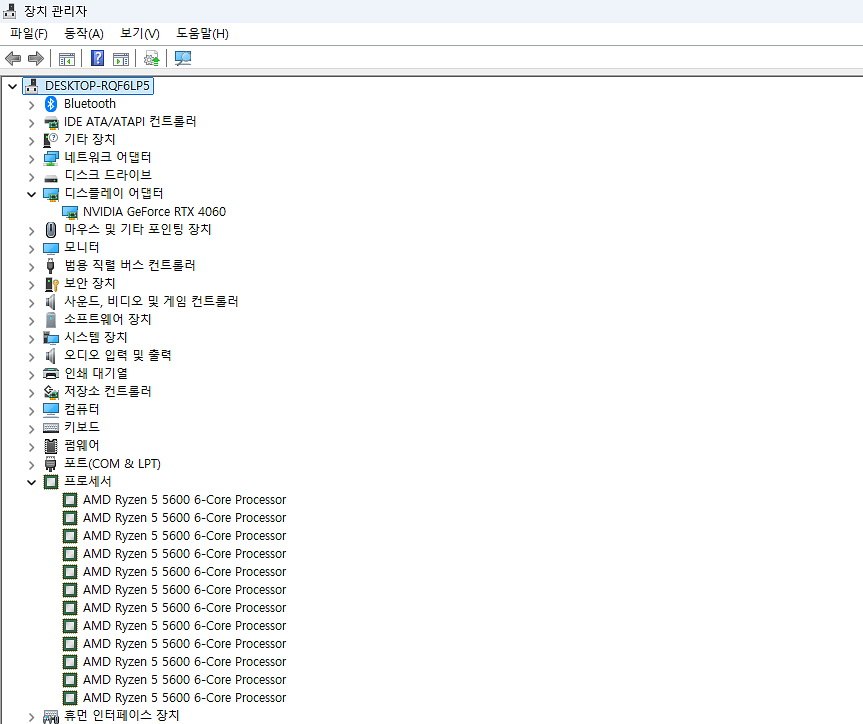Expand the 오디오 입력 및 출력 category
The width and height of the screenshot is (863, 724).
point(31,357)
